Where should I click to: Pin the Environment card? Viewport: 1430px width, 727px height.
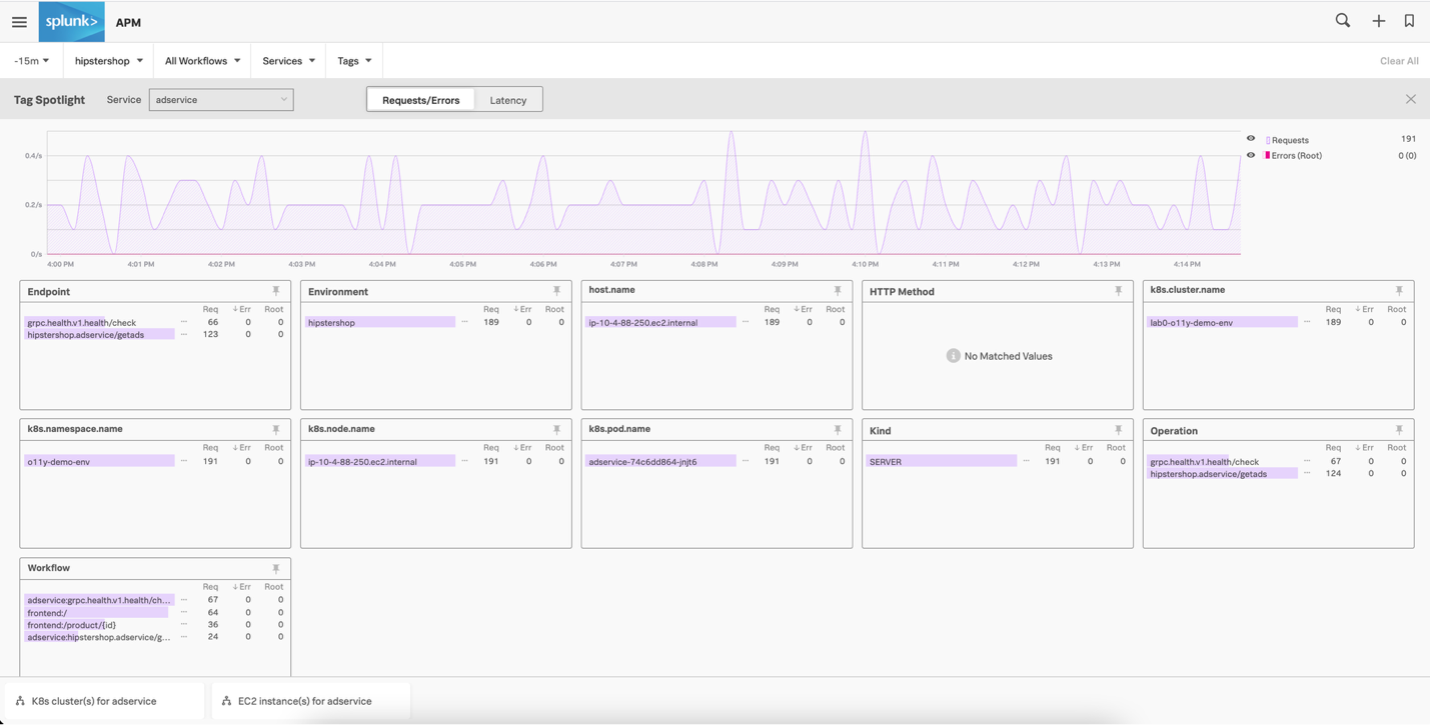point(557,291)
